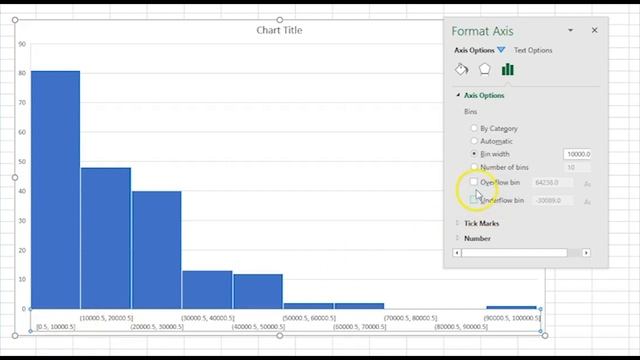640x360 pixels.
Task: Click the chart's top-center resize handle
Action: pyautogui.click(x=280, y=20)
